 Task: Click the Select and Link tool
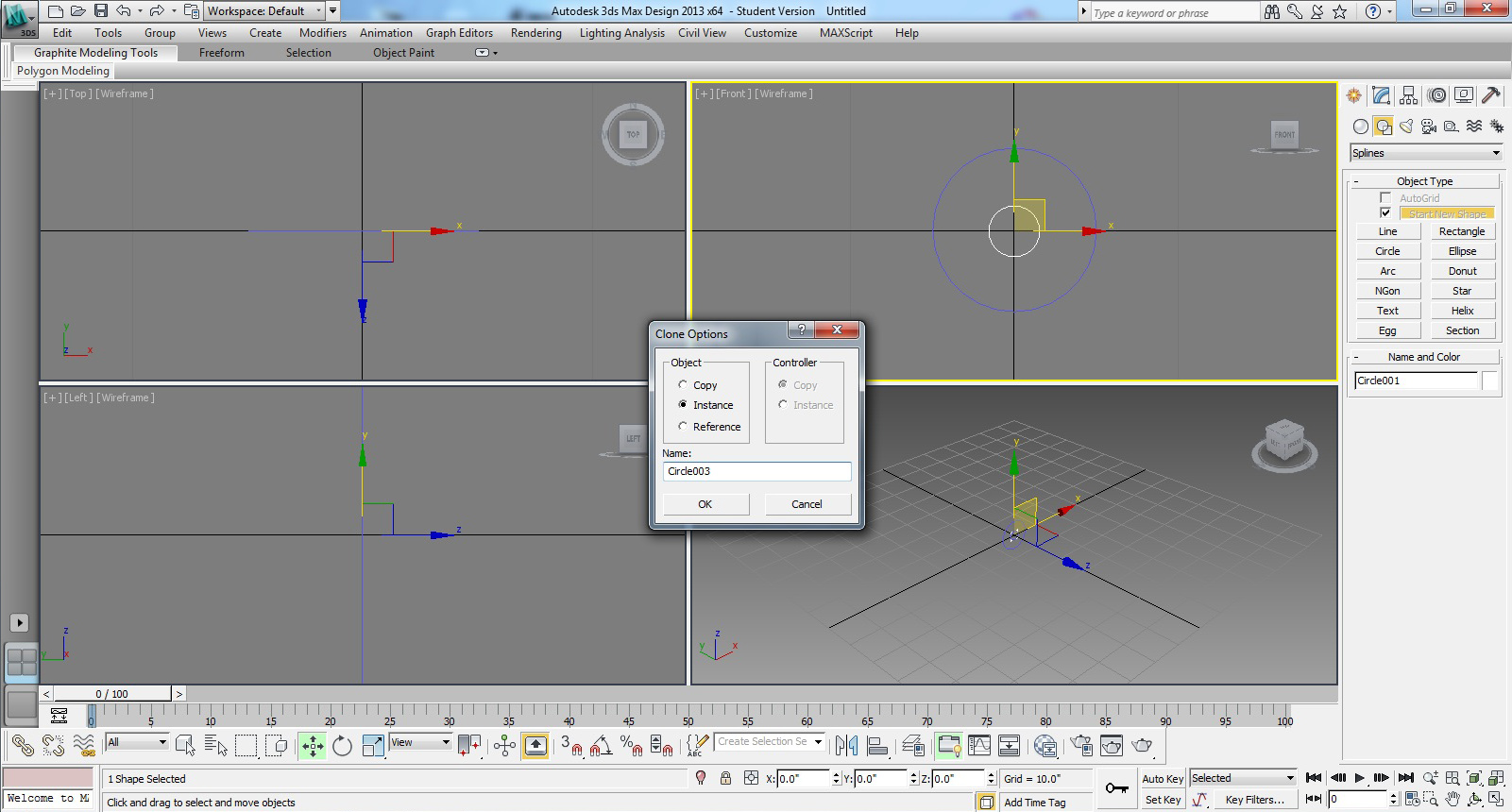point(22,746)
